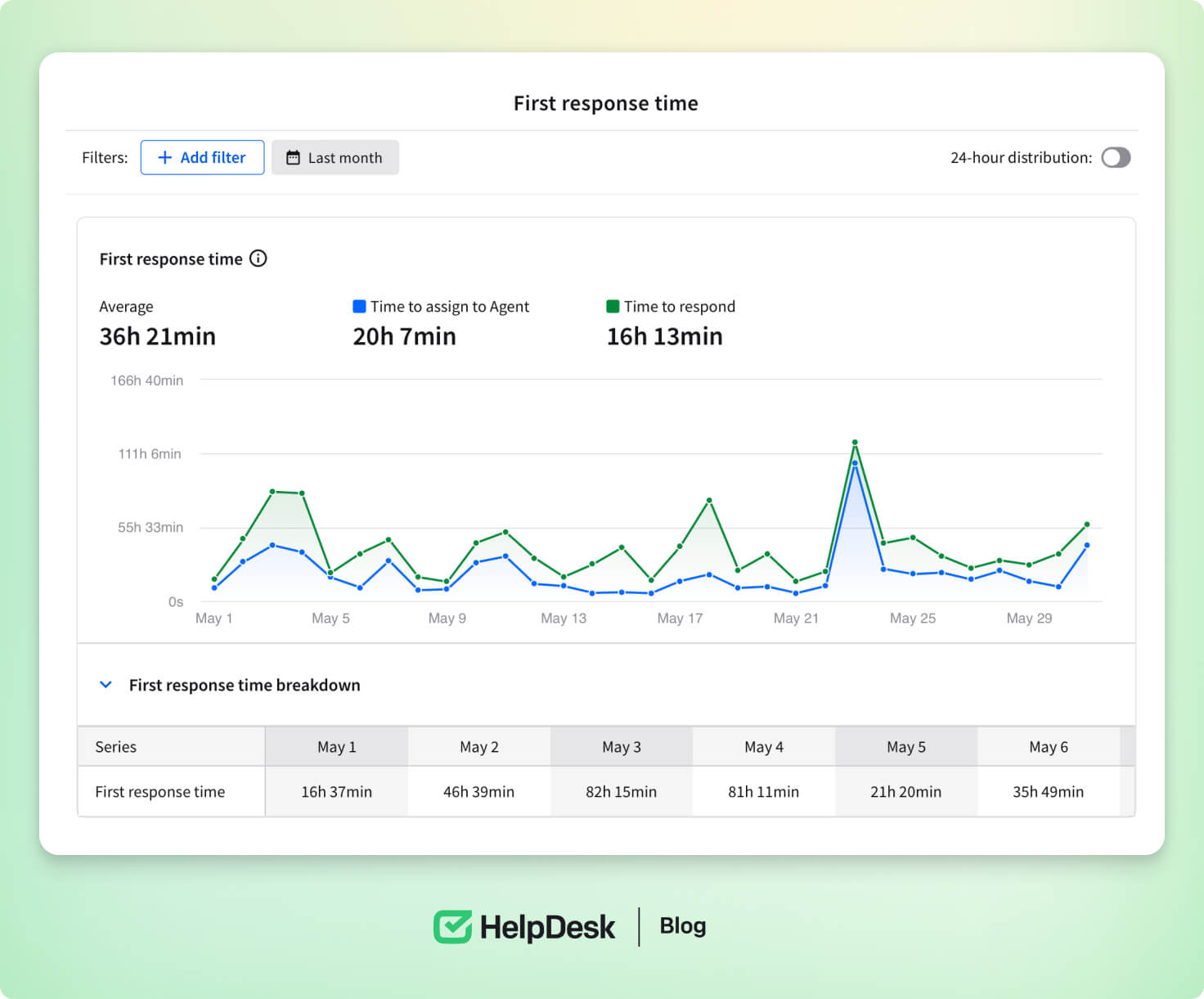Image resolution: width=1204 pixels, height=999 pixels.
Task: Click the May 3 value 82h 15min cell
Action: 621,792
